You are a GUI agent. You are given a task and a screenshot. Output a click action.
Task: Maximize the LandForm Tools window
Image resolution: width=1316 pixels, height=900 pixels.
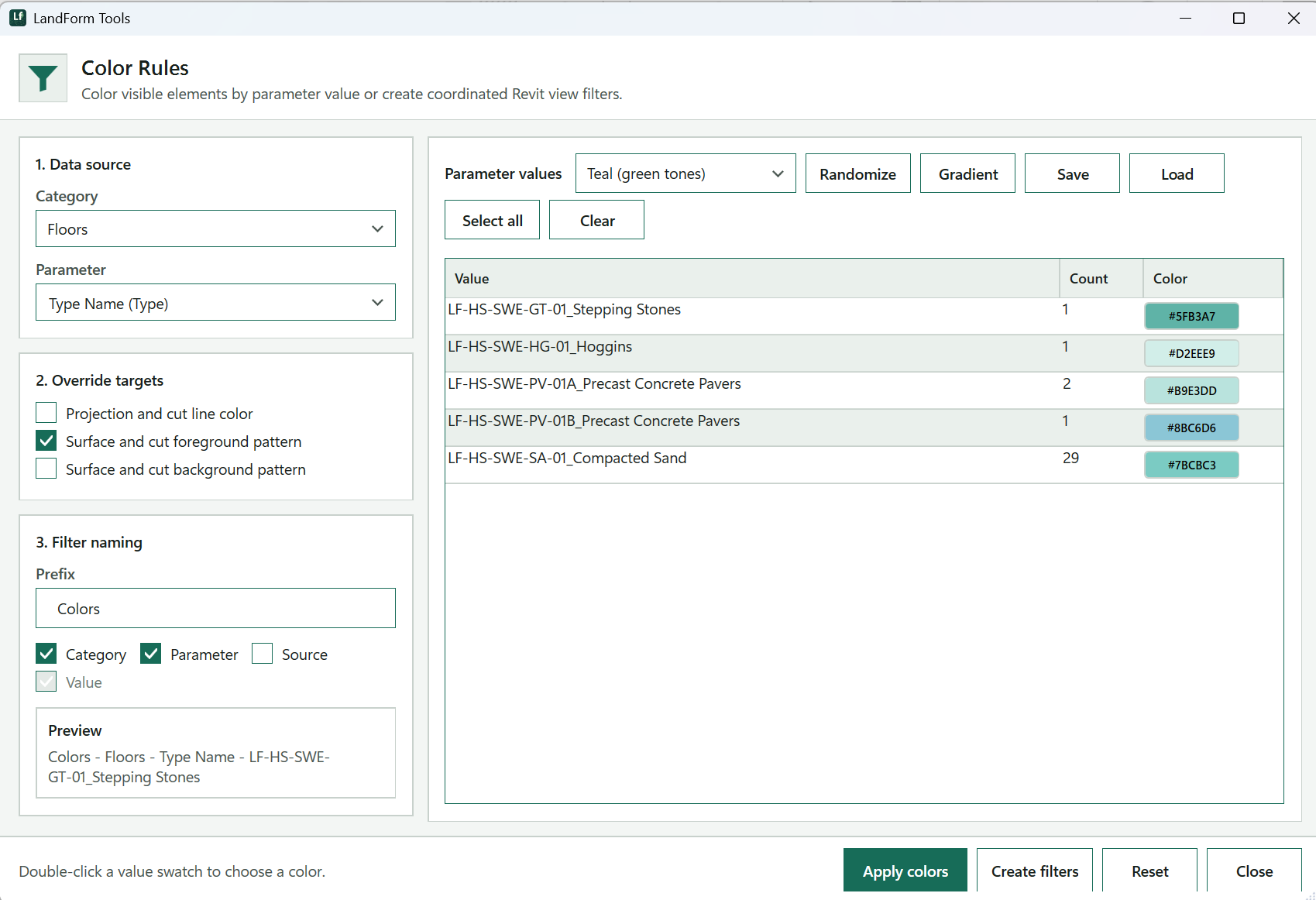coord(1239,18)
